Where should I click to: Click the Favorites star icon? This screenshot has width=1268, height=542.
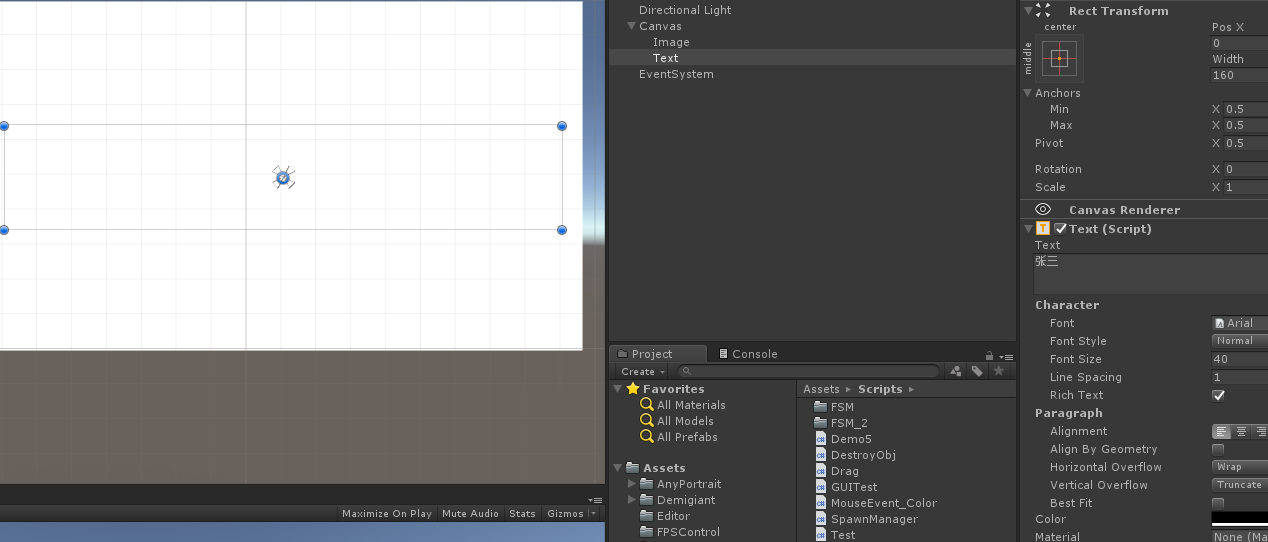pyautogui.click(x=633, y=388)
